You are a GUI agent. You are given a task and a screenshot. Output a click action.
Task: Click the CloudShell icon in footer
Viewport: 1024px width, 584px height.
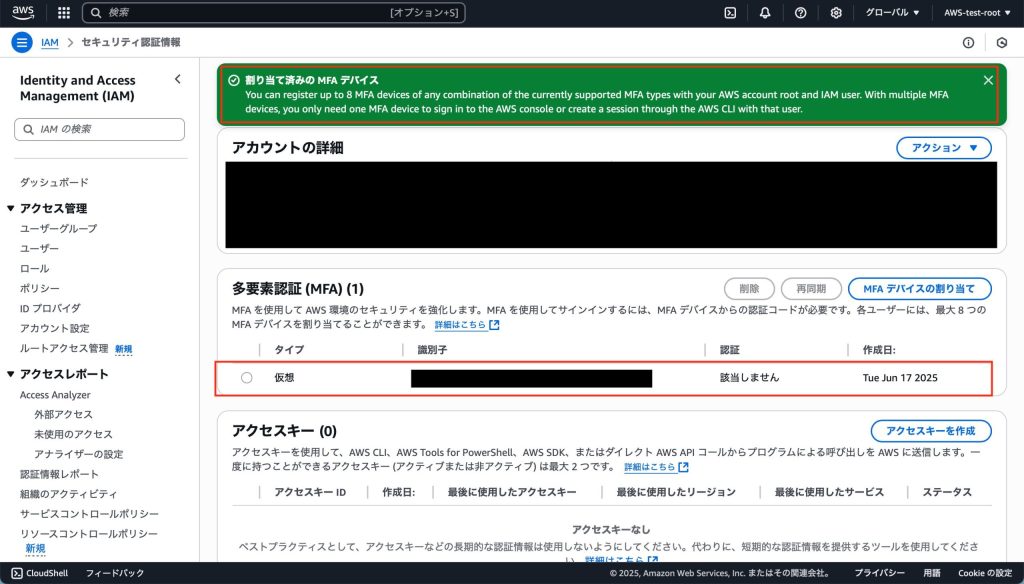(17, 573)
